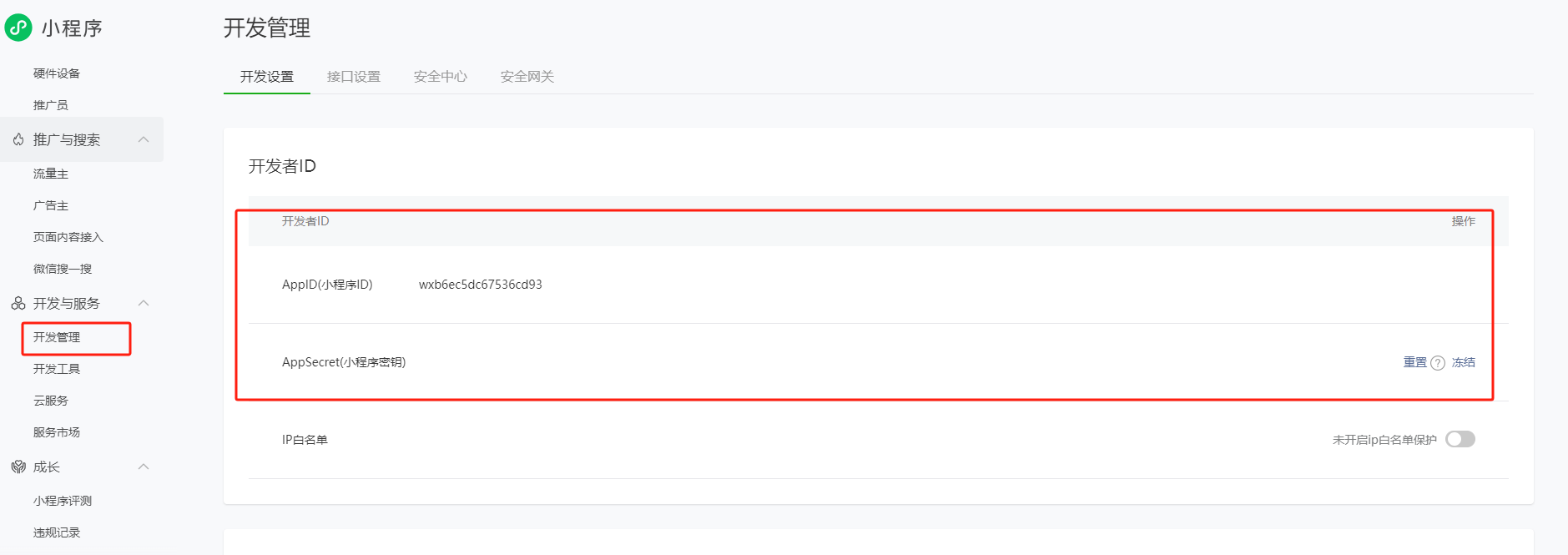Select the AppID value wxb6ec5dc67536cd93
The width and height of the screenshot is (1568, 555).
point(481,285)
